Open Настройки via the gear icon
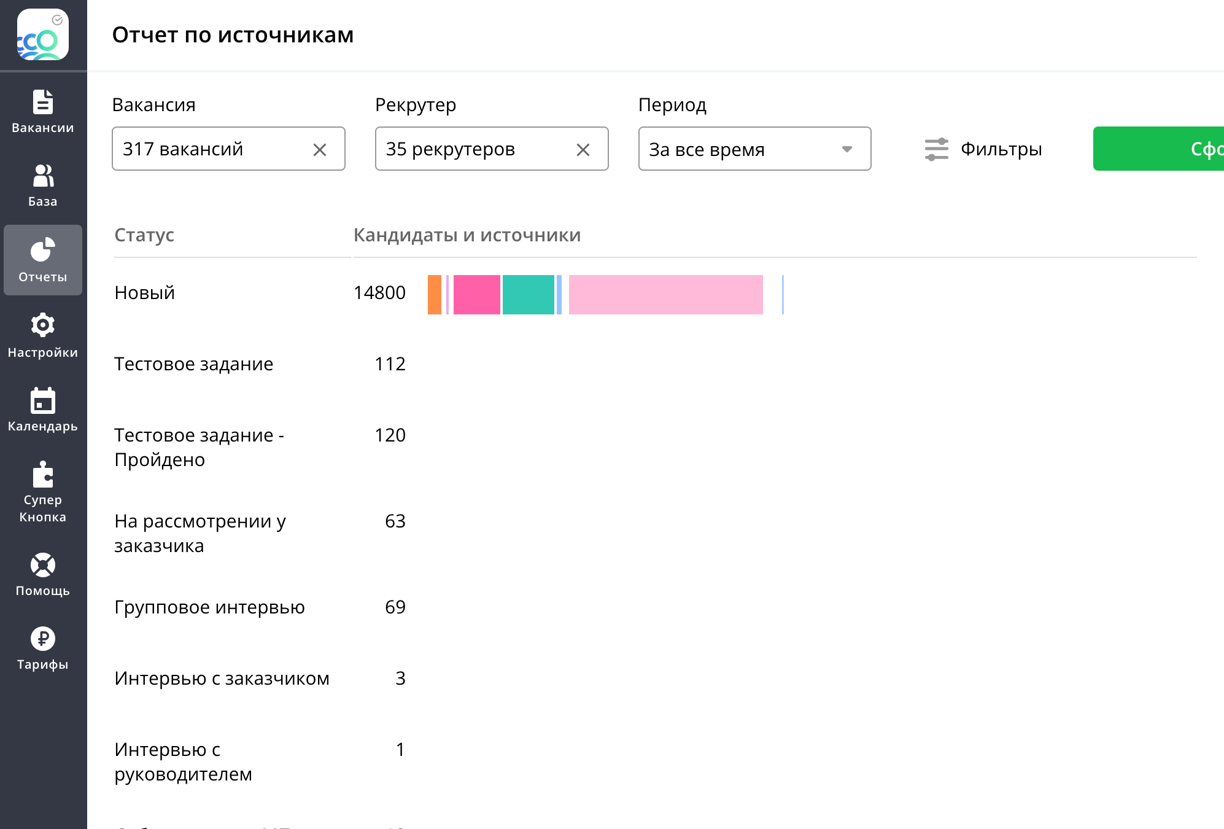 43,324
